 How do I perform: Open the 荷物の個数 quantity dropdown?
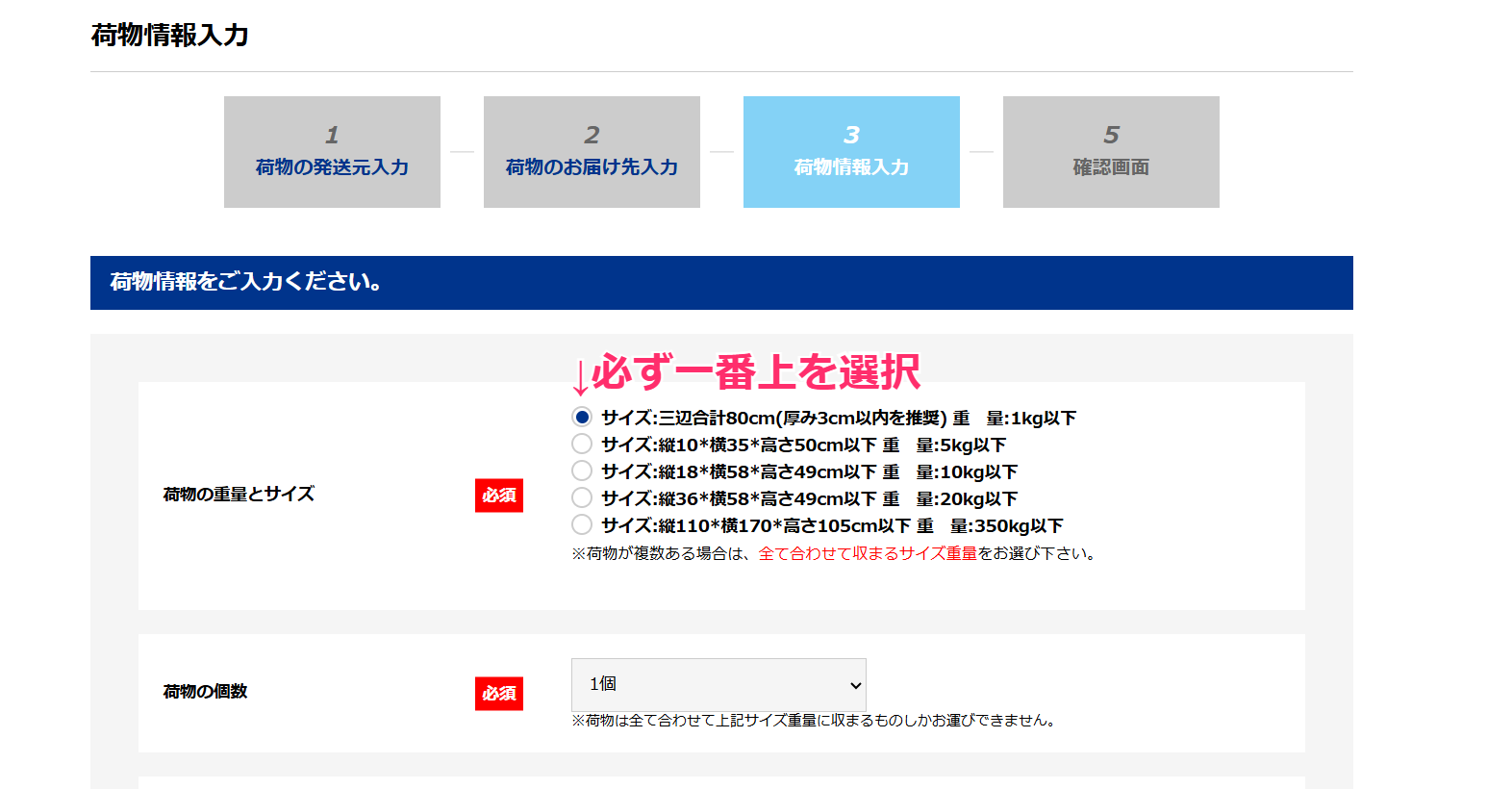pos(718,685)
